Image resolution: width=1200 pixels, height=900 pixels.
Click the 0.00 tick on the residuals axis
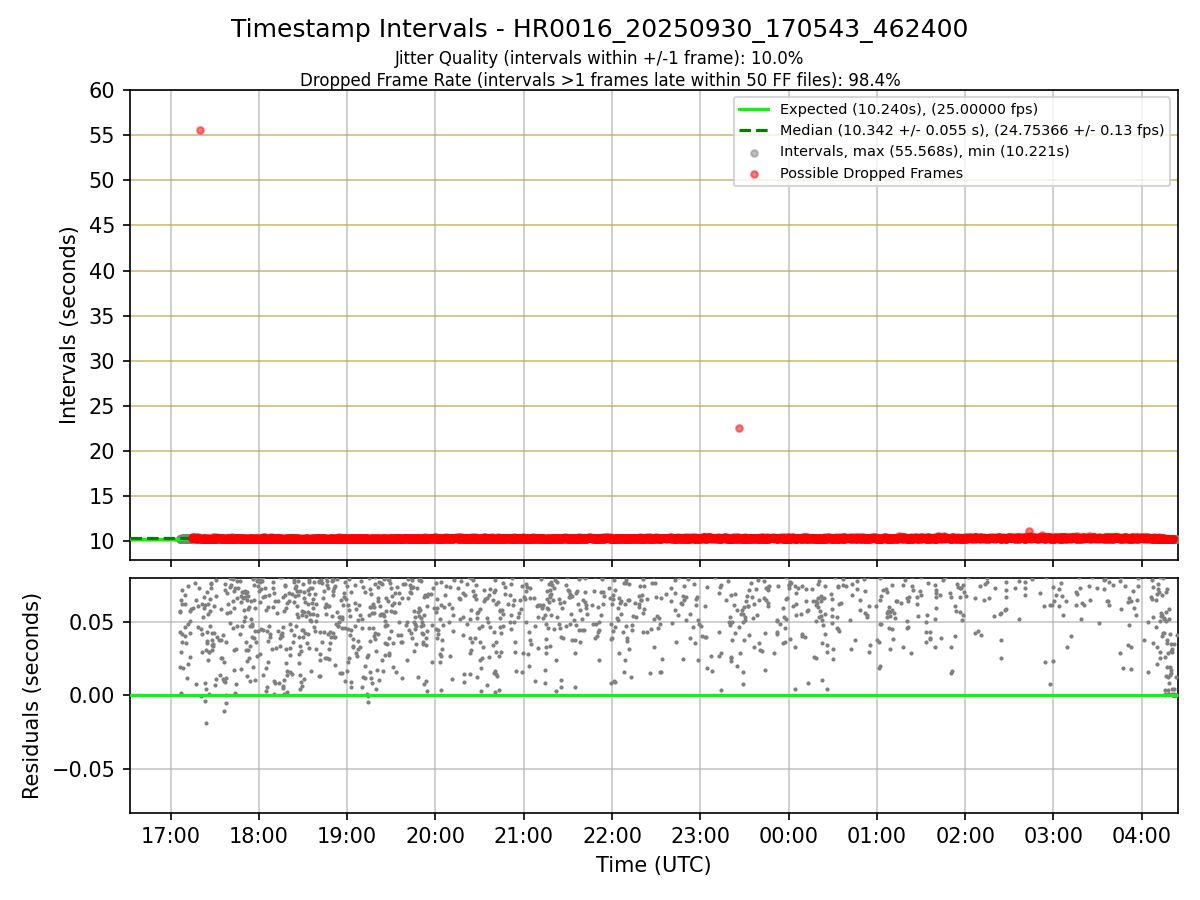95,695
